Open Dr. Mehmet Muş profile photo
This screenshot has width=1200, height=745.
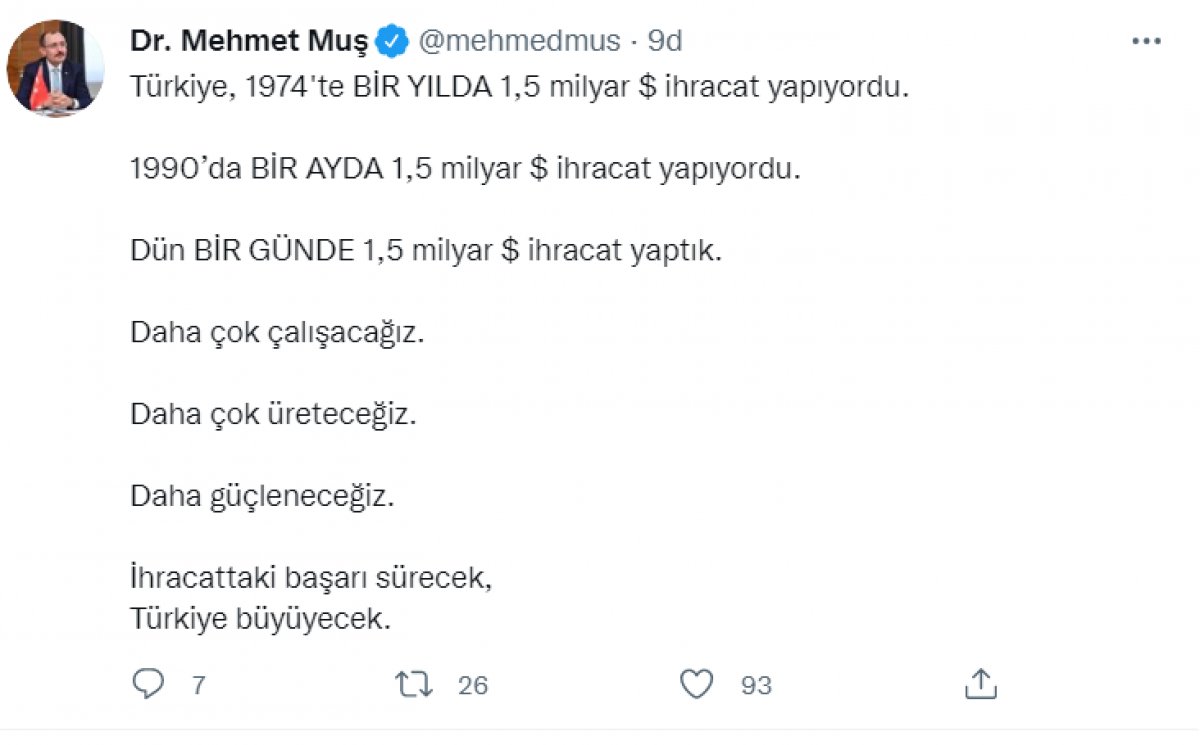coord(55,68)
